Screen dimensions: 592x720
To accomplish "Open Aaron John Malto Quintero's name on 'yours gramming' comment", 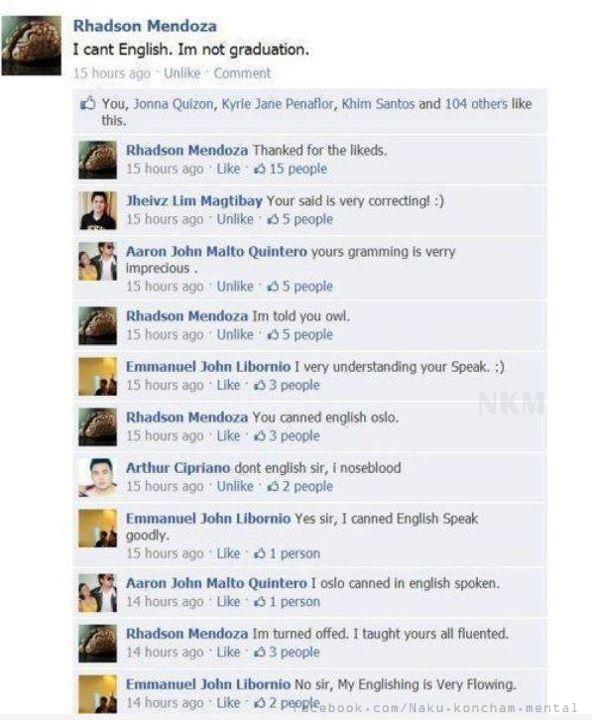I will pos(216,251).
